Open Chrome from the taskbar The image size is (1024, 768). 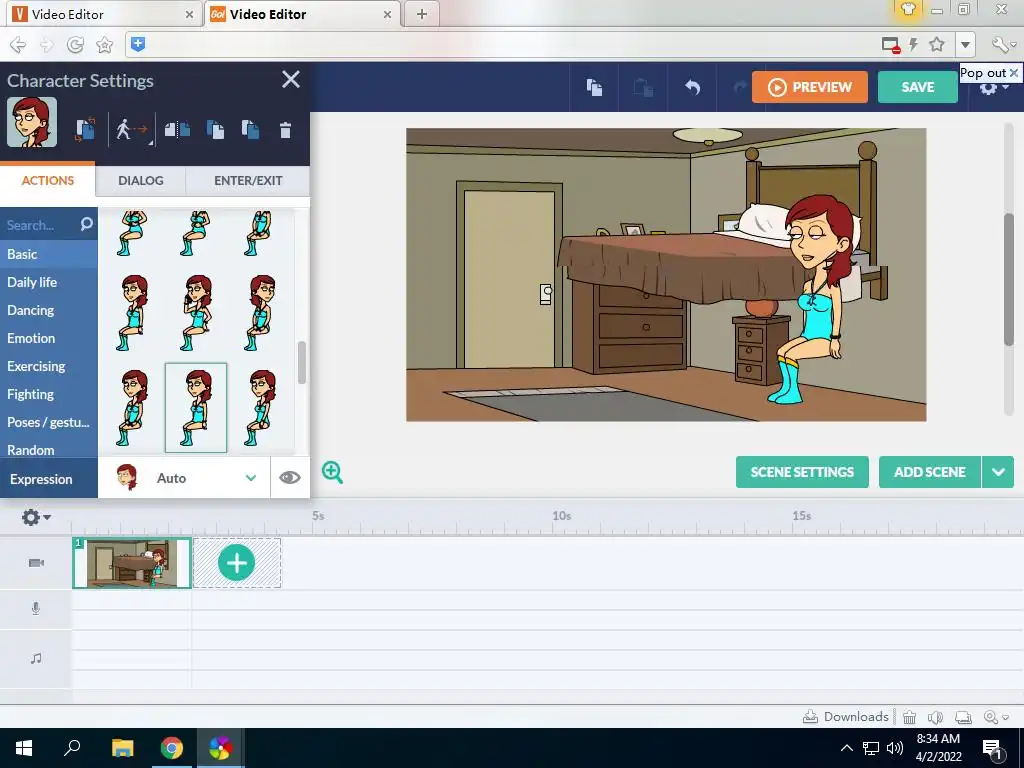coord(172,748)
